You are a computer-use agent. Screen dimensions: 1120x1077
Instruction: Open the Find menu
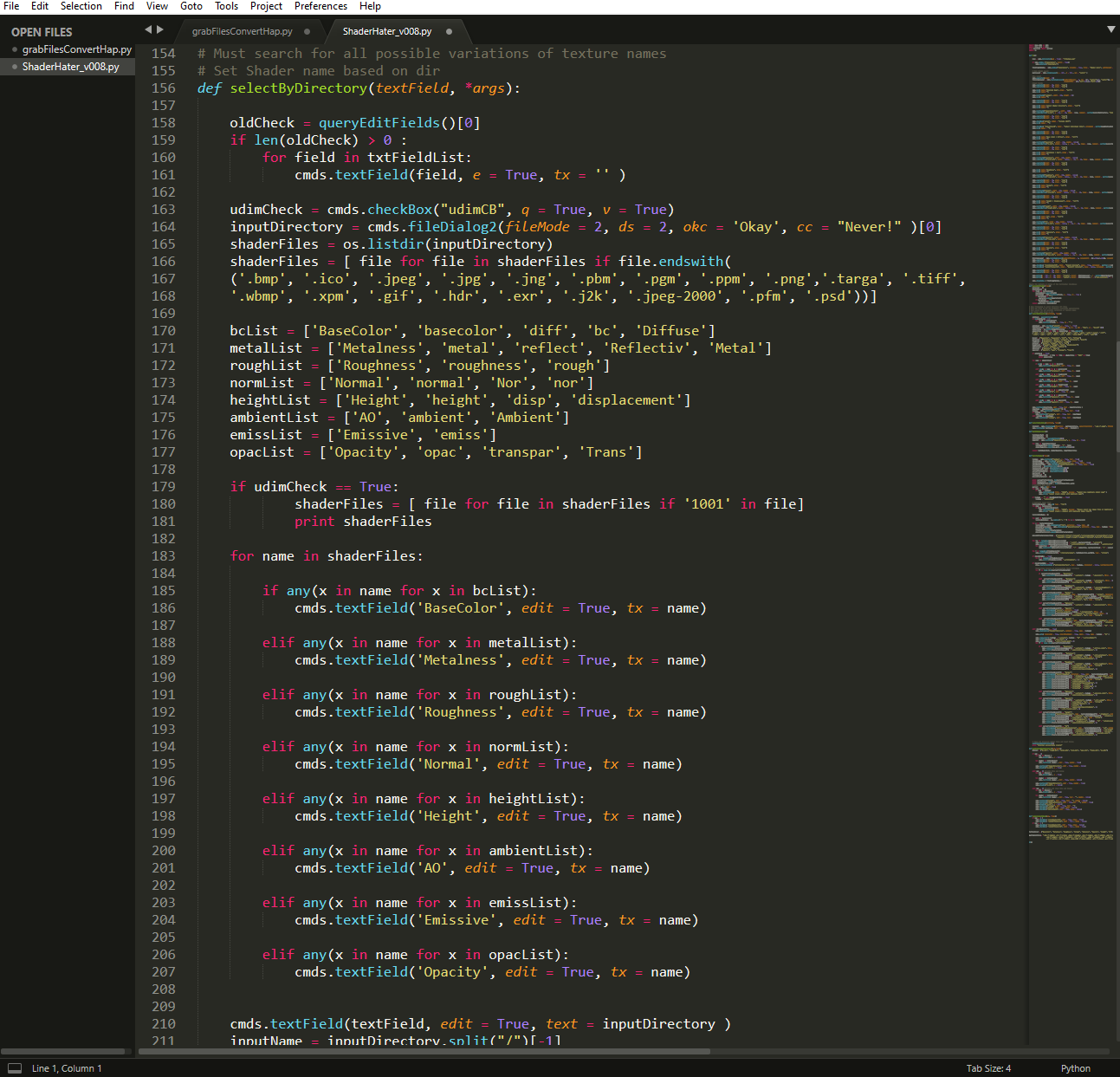pyautogui.click(x=124, y=6)
